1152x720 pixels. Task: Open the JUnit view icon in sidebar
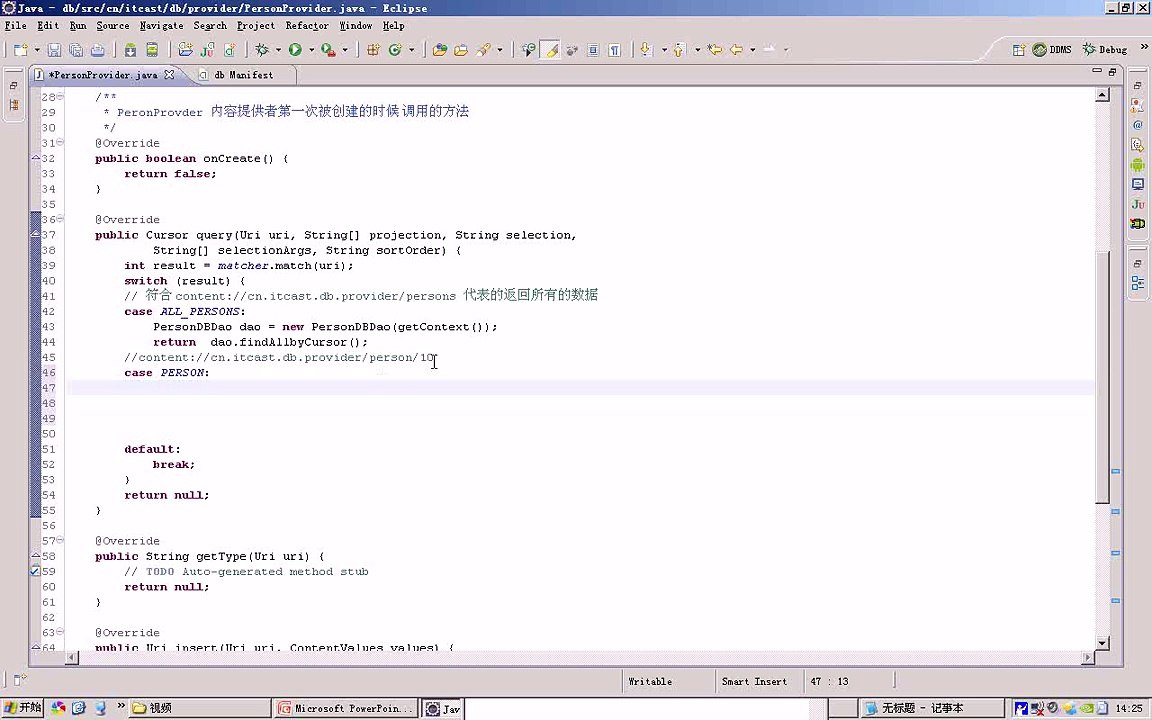click(1137, 204)
